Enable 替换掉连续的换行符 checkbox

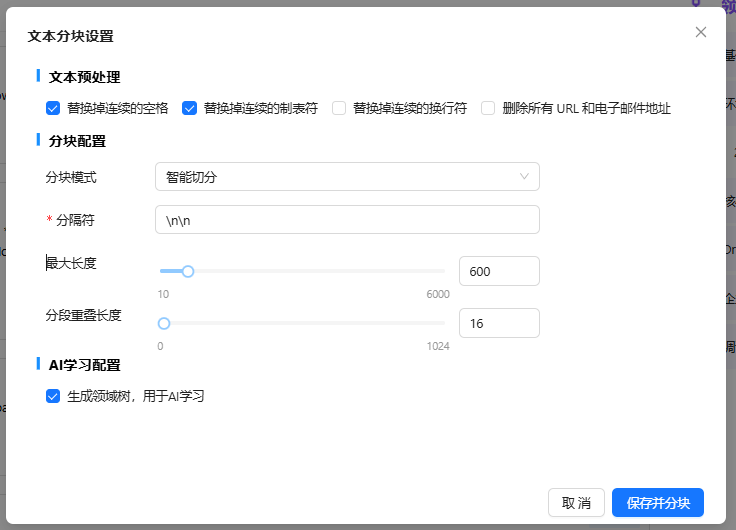[339, 108]
